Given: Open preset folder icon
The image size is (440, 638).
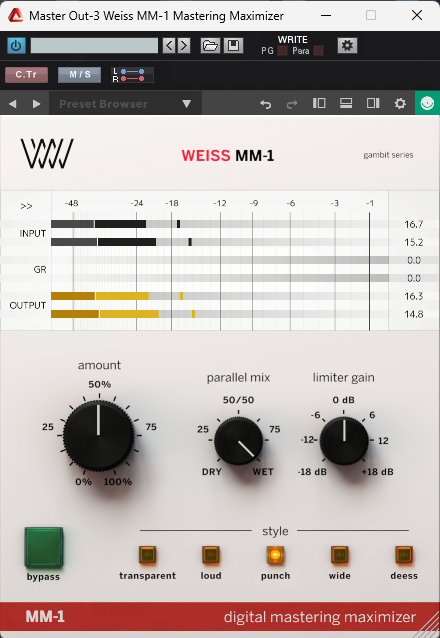Looking at the screenshot, I should (210, 46).
